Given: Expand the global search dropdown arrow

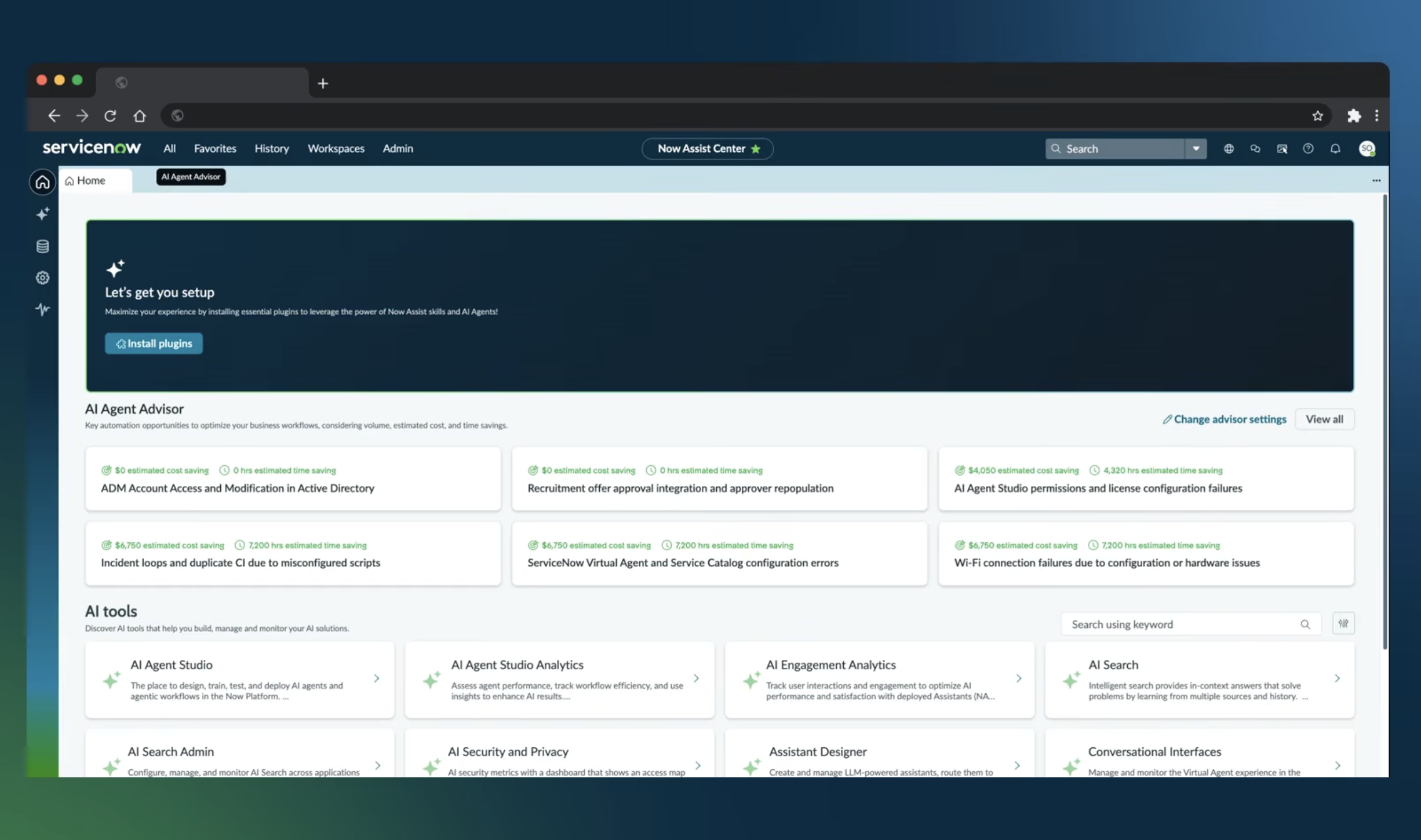Looking at the screenshot, I should click(1195, 149).
